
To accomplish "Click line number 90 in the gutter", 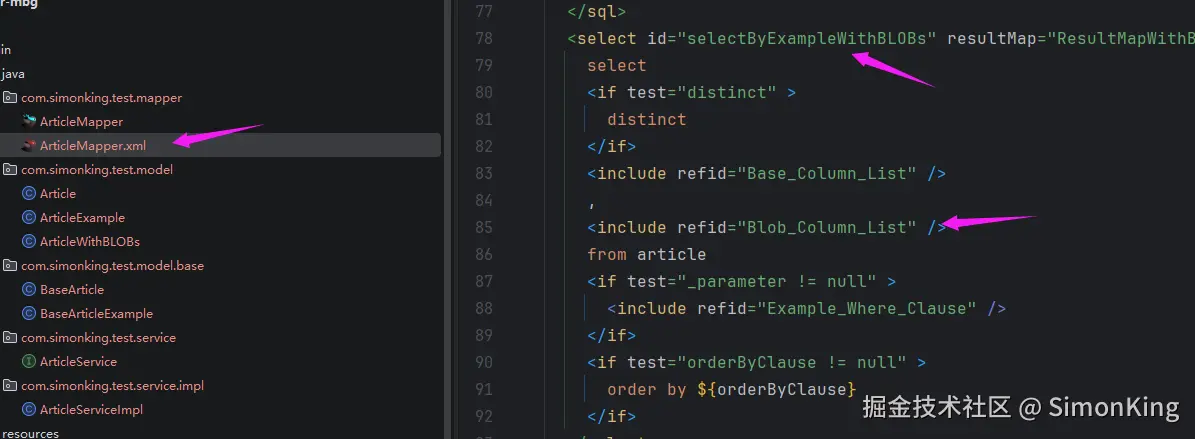I will 484,362.
